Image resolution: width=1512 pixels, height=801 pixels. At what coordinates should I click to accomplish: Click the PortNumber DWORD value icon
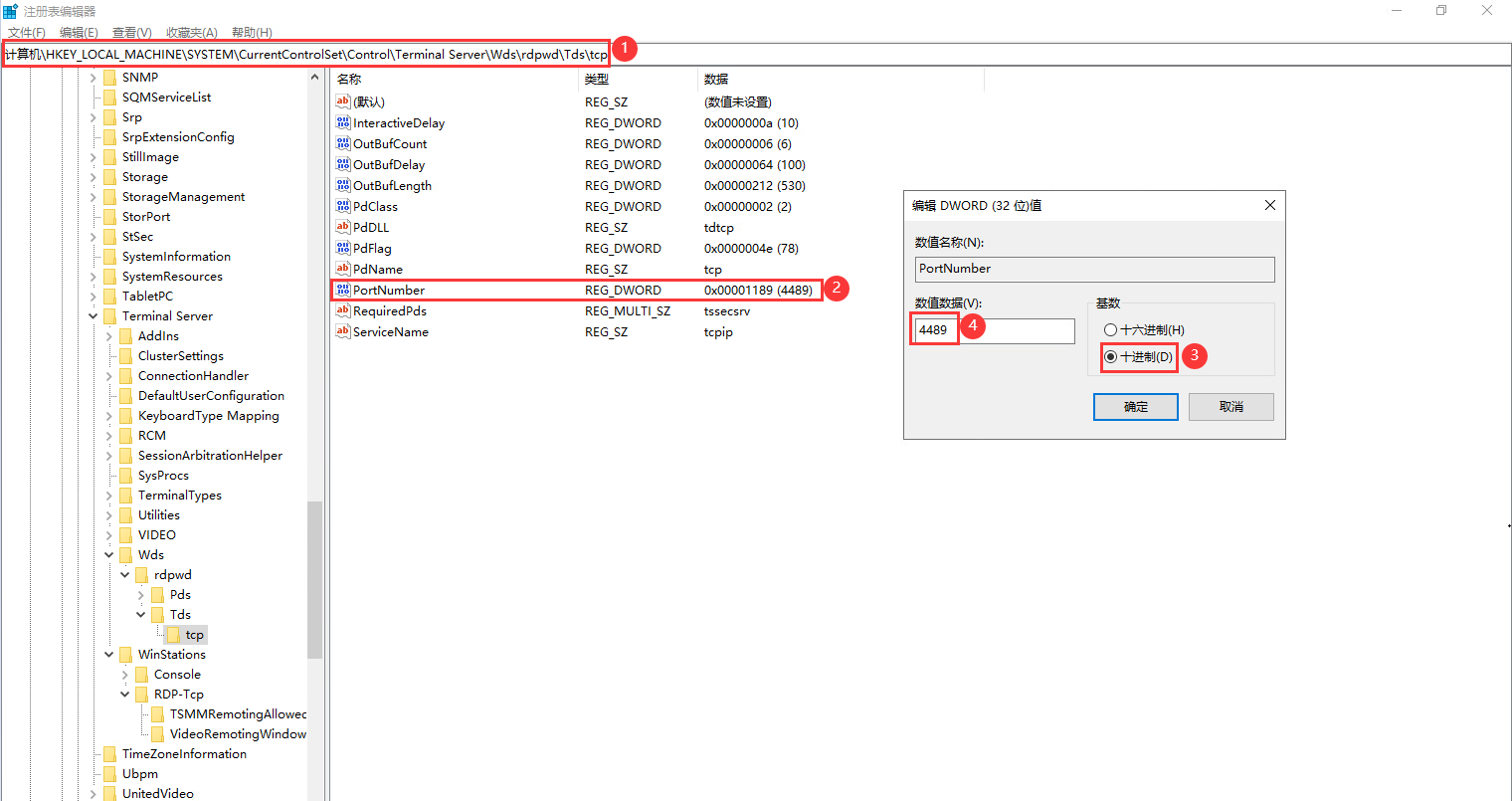coord(343,290)
